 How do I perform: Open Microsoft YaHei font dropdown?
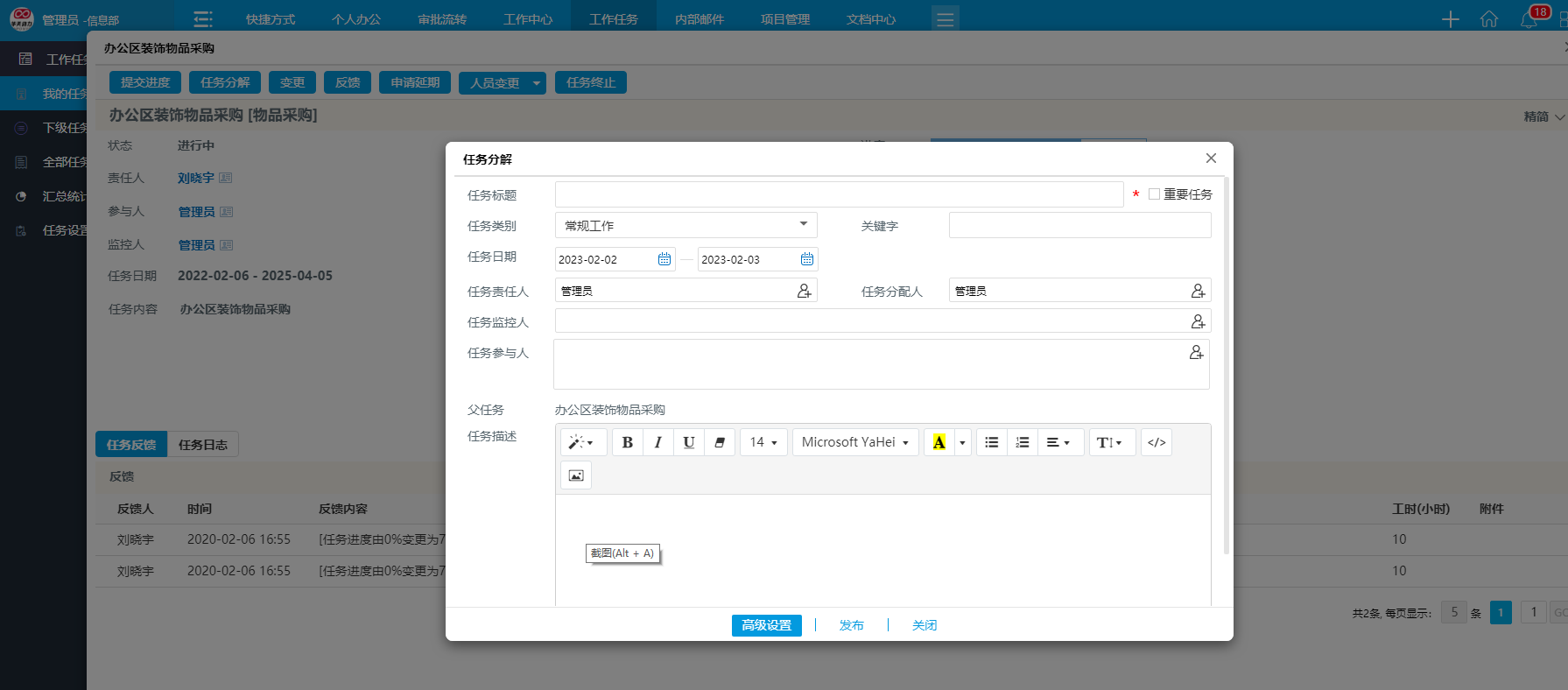coord(854,442)
